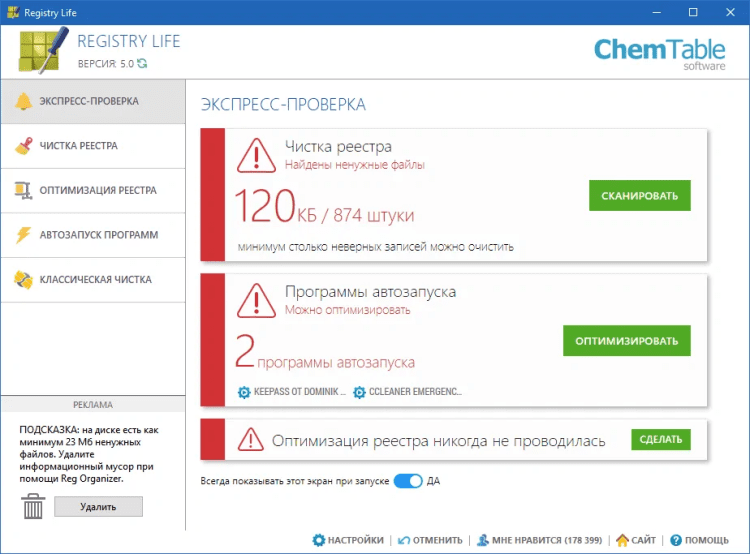Click the Оптимизация реестра sidebar icon

(23, 190)
